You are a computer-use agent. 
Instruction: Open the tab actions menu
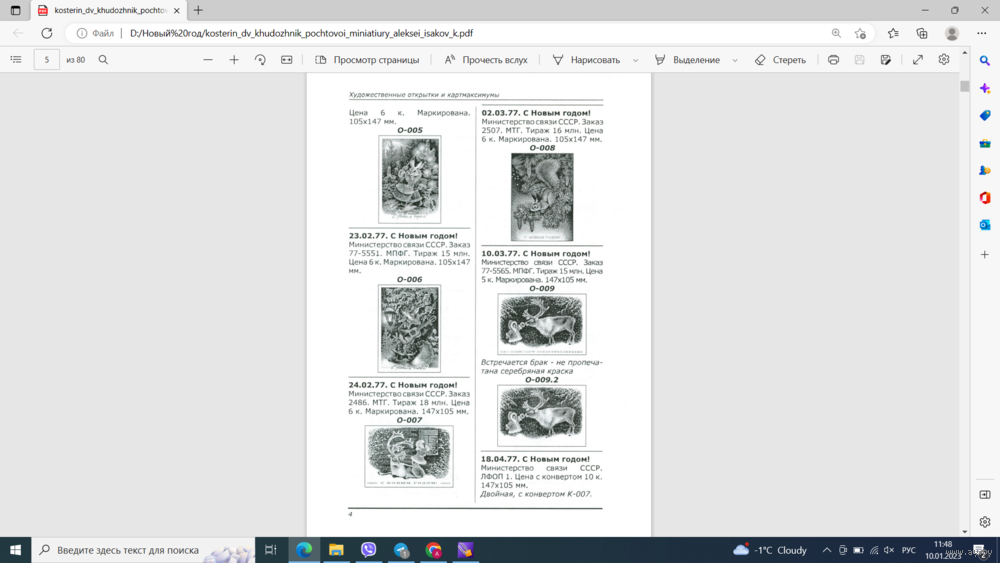15,10
